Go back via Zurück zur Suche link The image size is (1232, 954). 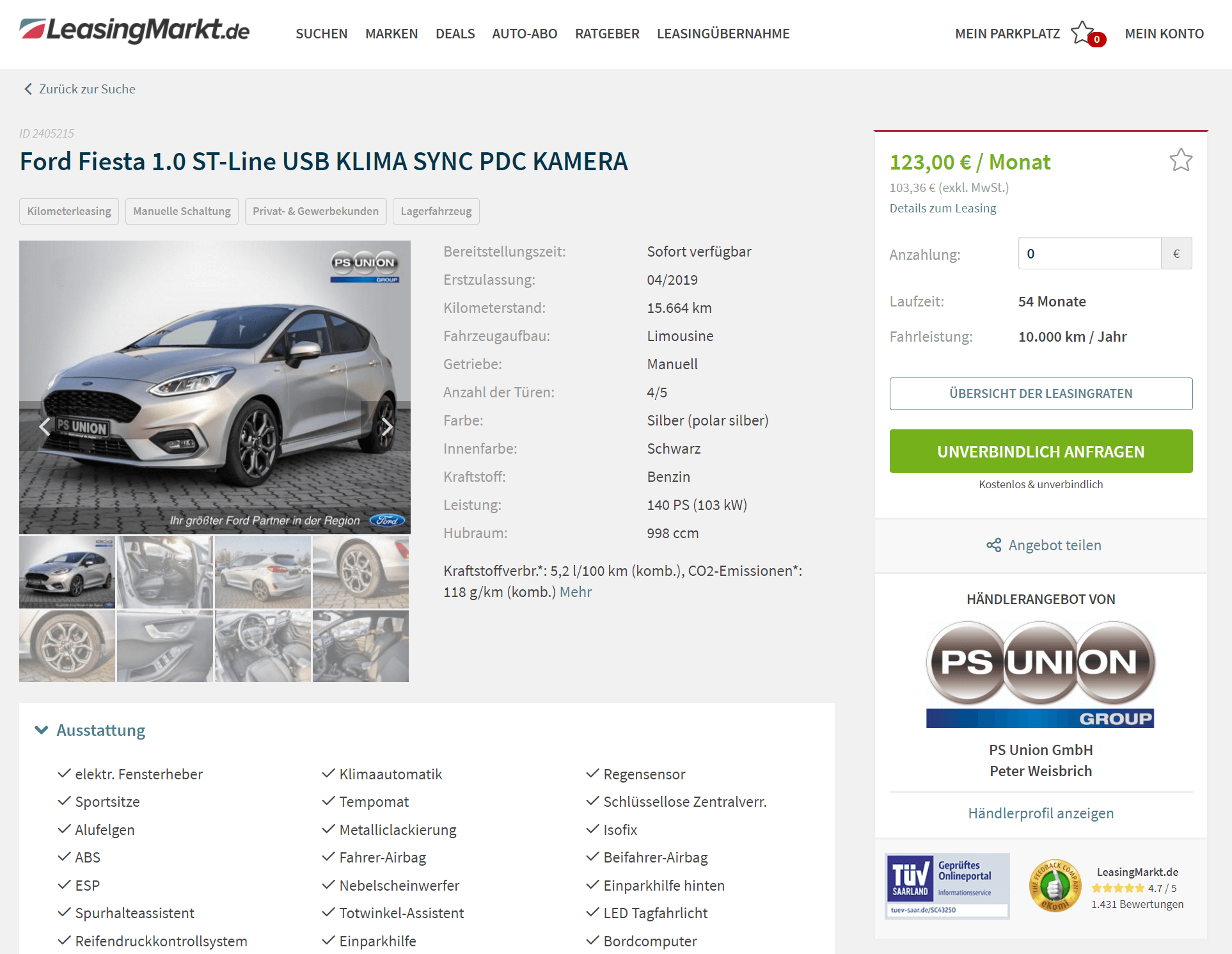[87, 89]
